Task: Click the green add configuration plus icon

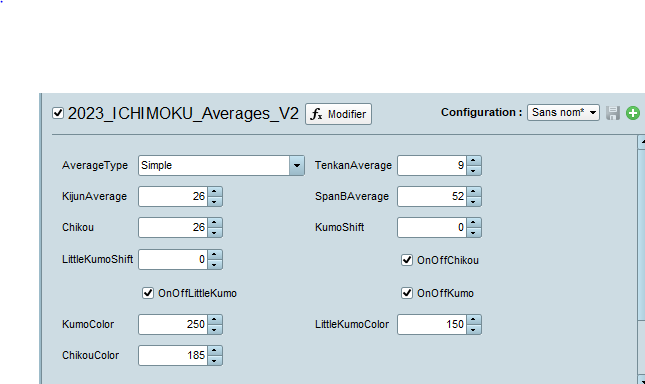Action: (x=633, y=113)
